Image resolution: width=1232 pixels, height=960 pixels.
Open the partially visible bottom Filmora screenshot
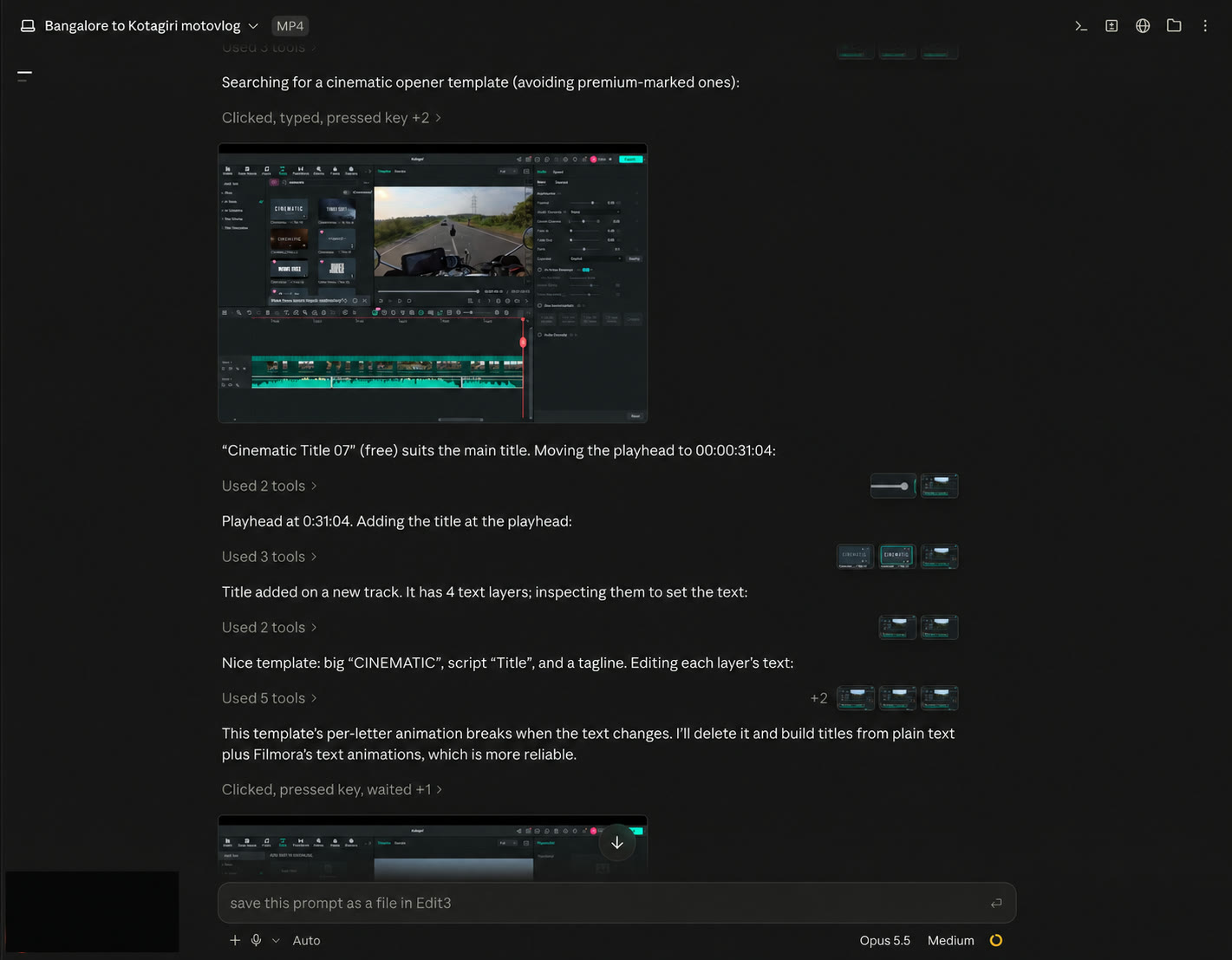(433, 848)
